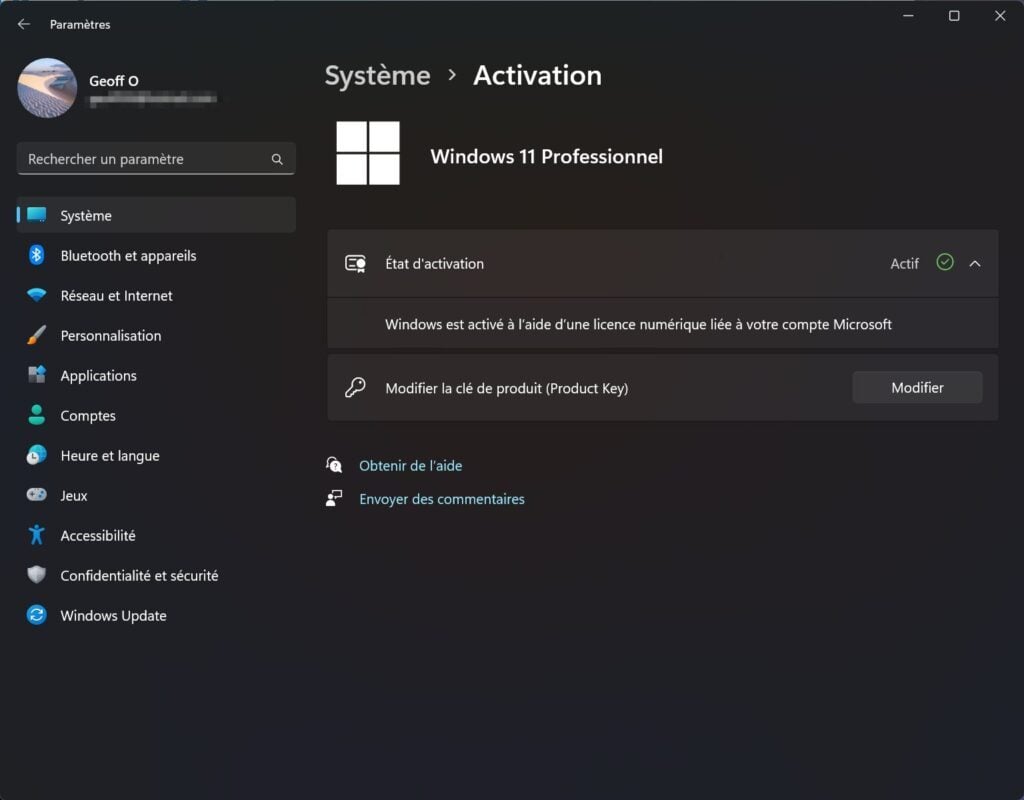
Task: Click the Comptes person icon
Action: tap(37, 415)
